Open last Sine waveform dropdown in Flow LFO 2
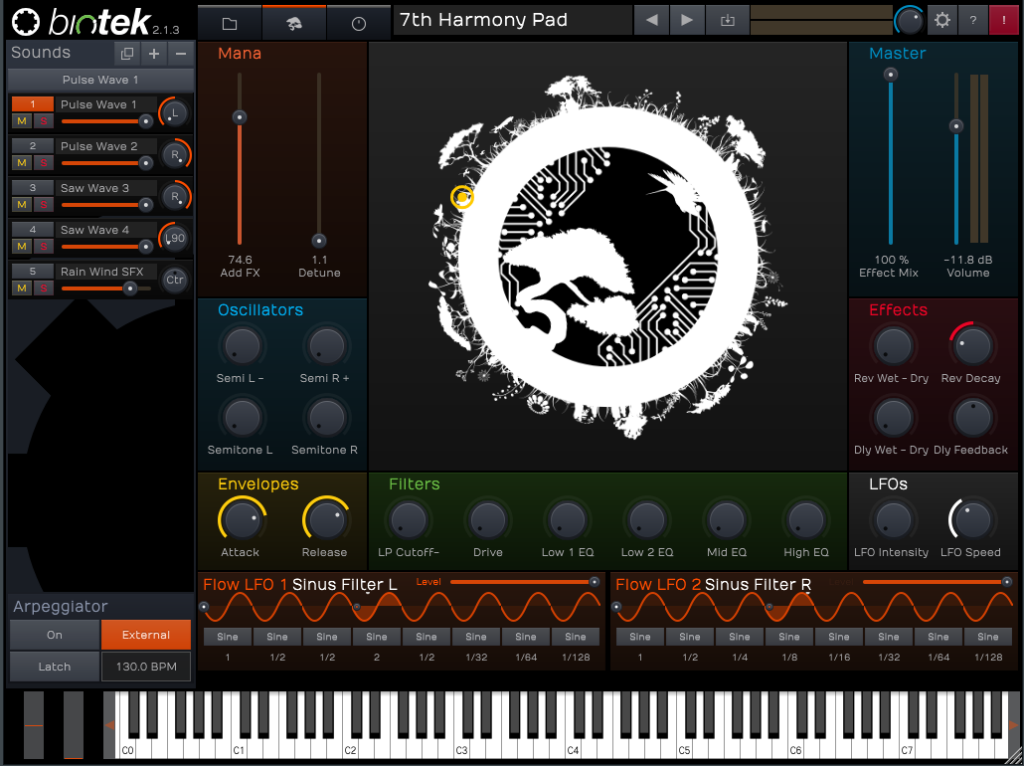Screen dimensions: 1024x766 (x=987, y=637)
